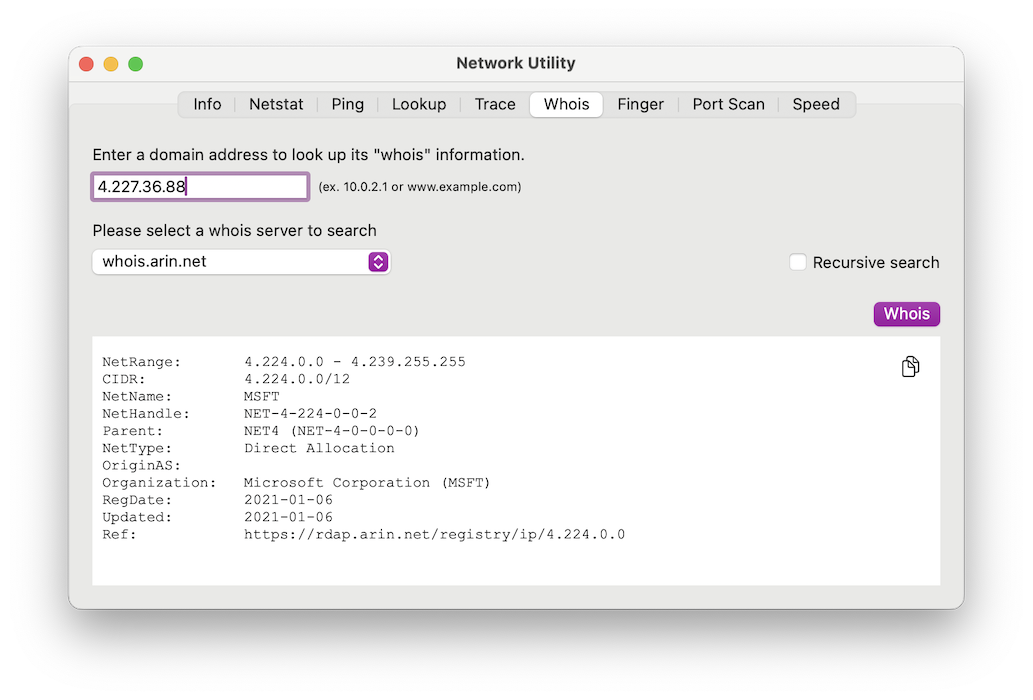Switch to the Netstat tab
This screenshot has height=700, width=1033.
276,104
